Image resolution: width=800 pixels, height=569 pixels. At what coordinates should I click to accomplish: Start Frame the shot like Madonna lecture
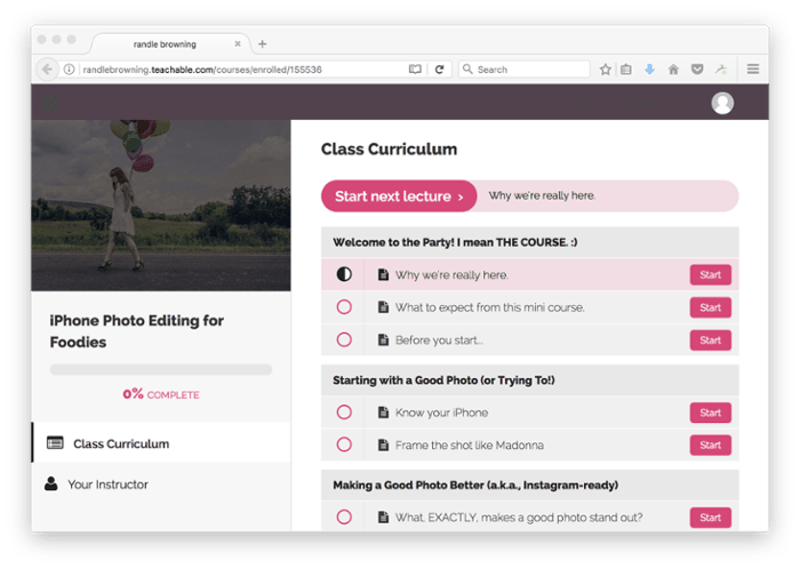point(710,445)
